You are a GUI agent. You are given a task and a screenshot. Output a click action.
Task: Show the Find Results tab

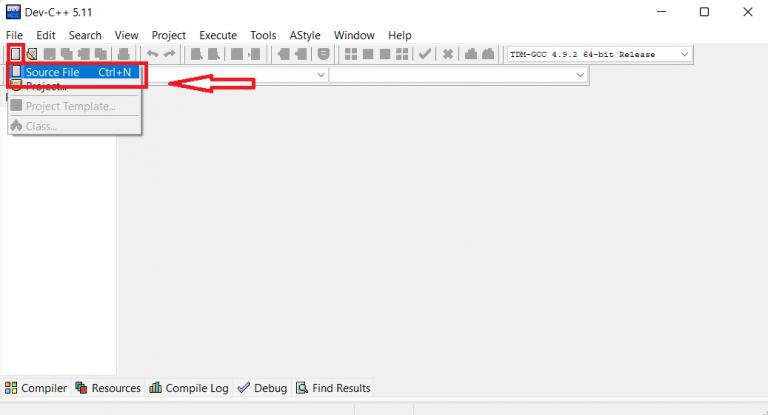coord(333,388)
